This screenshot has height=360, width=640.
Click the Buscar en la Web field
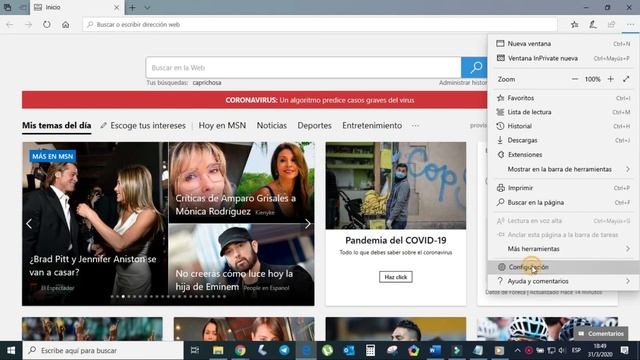pos(303,67)
